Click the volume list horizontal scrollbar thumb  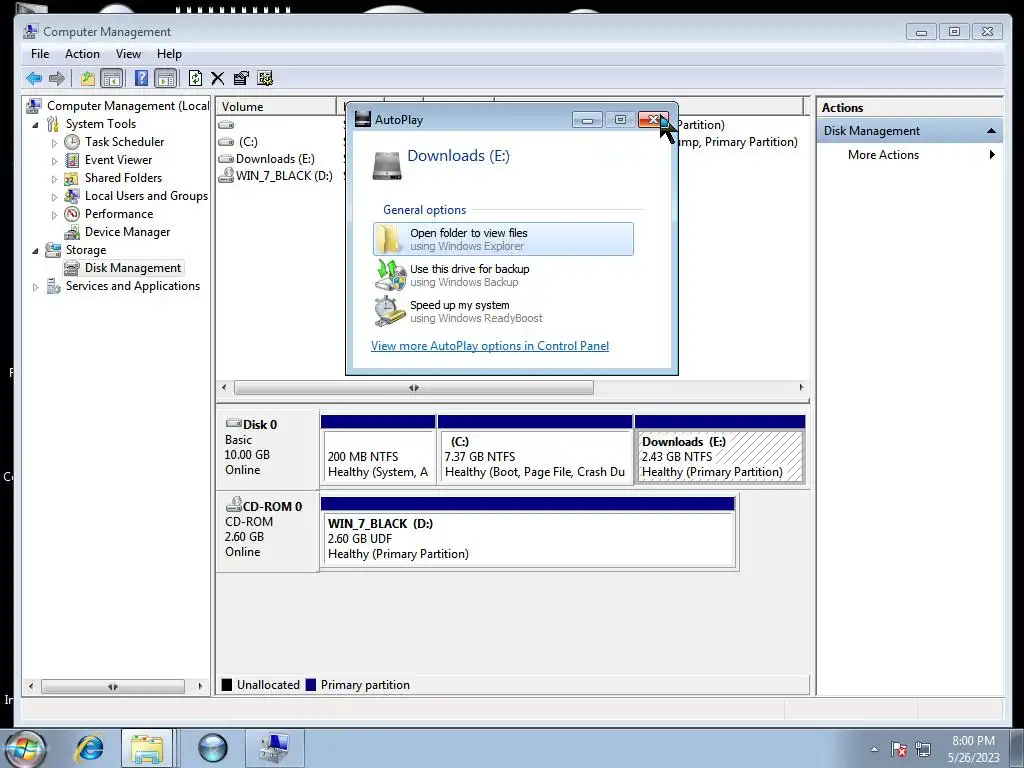pyautogui.click(x=414, y=388)
